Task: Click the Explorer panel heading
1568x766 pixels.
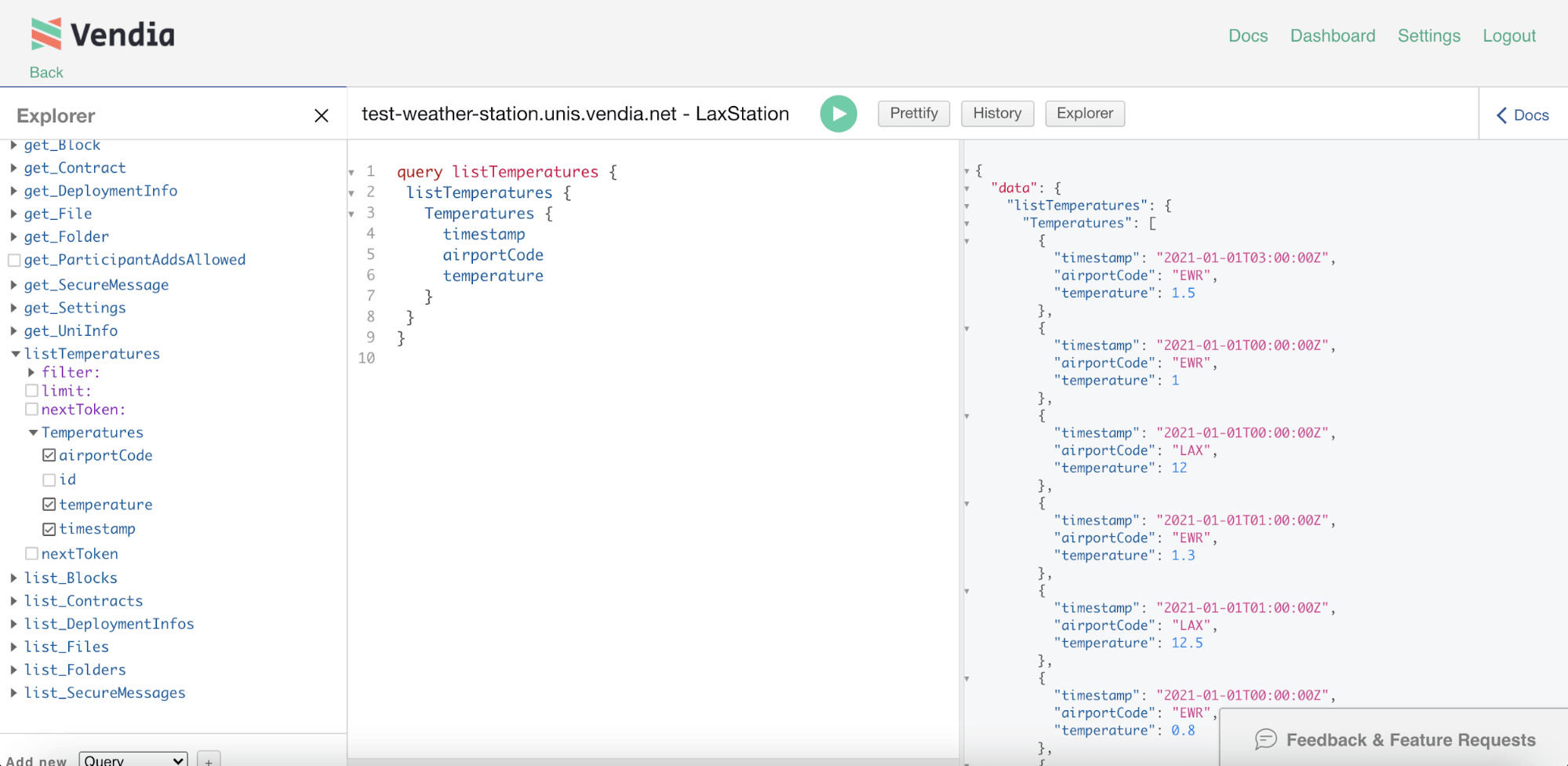Action: click(56, 116)
